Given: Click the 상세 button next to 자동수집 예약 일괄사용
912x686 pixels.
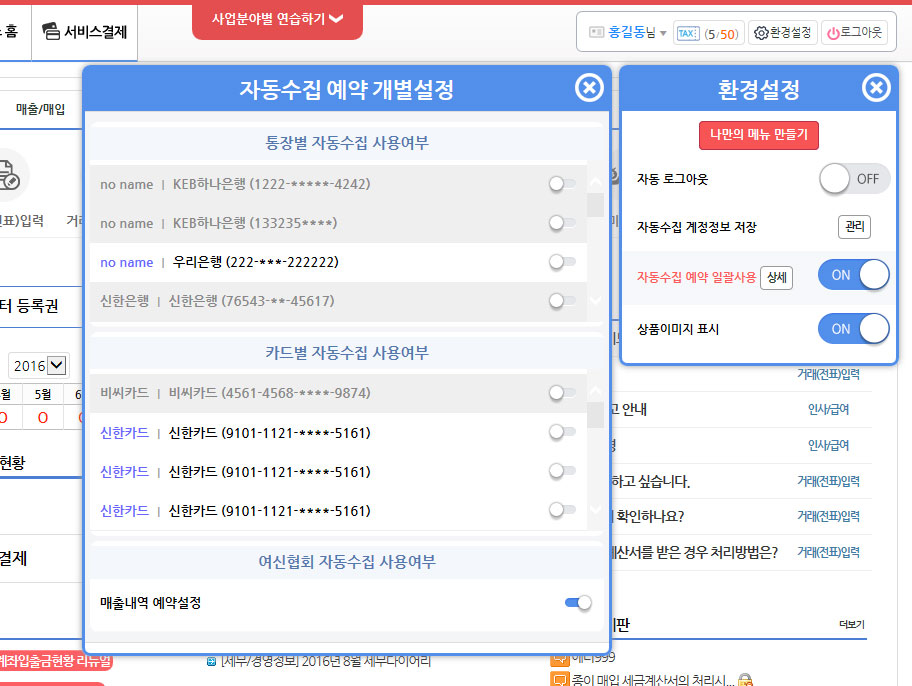Looking at the screenshot, I should tap(776, 278).
